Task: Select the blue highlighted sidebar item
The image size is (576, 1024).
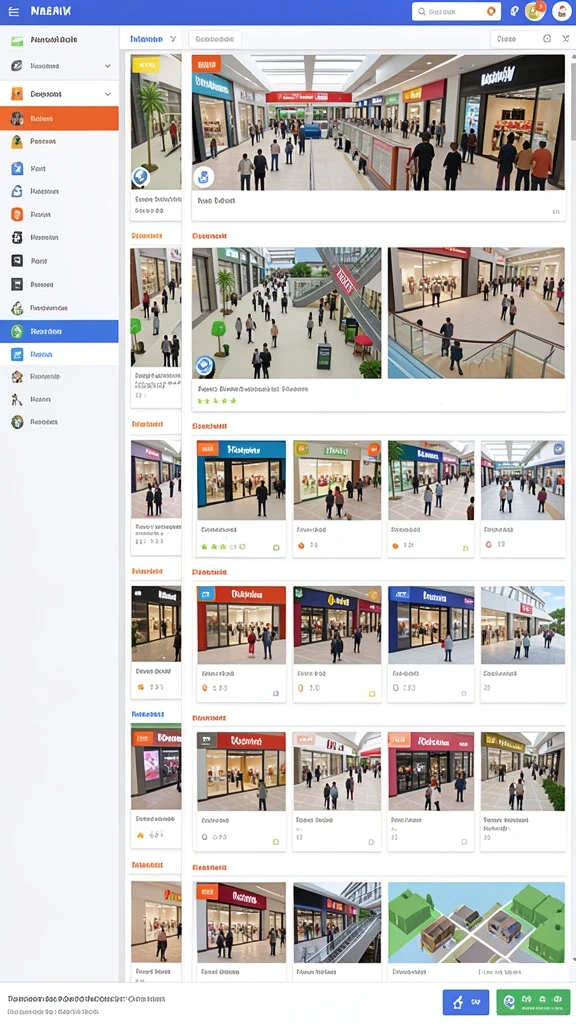Action: click(x=59, y=332)
